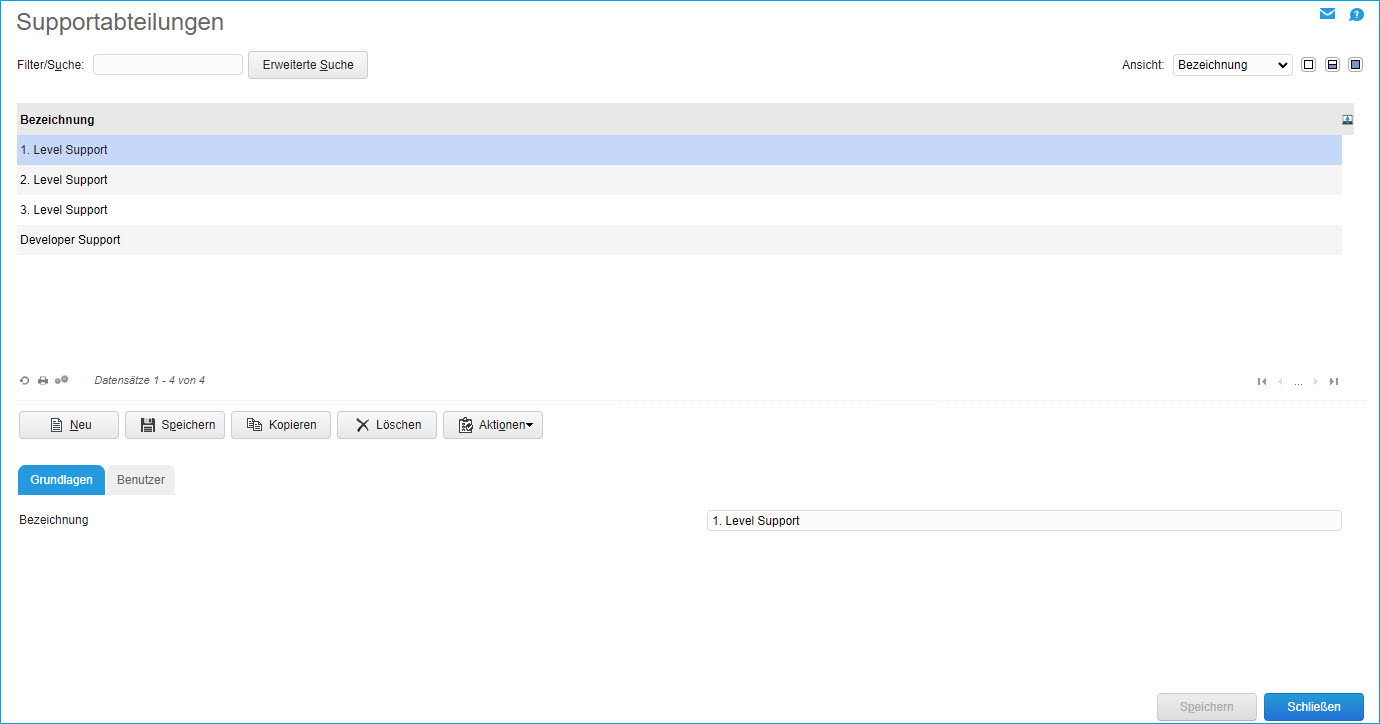Screen dimensions: 1380x724
Task: Click the greyed Speichern button beside Schließen
Action: coord(1207,707)
